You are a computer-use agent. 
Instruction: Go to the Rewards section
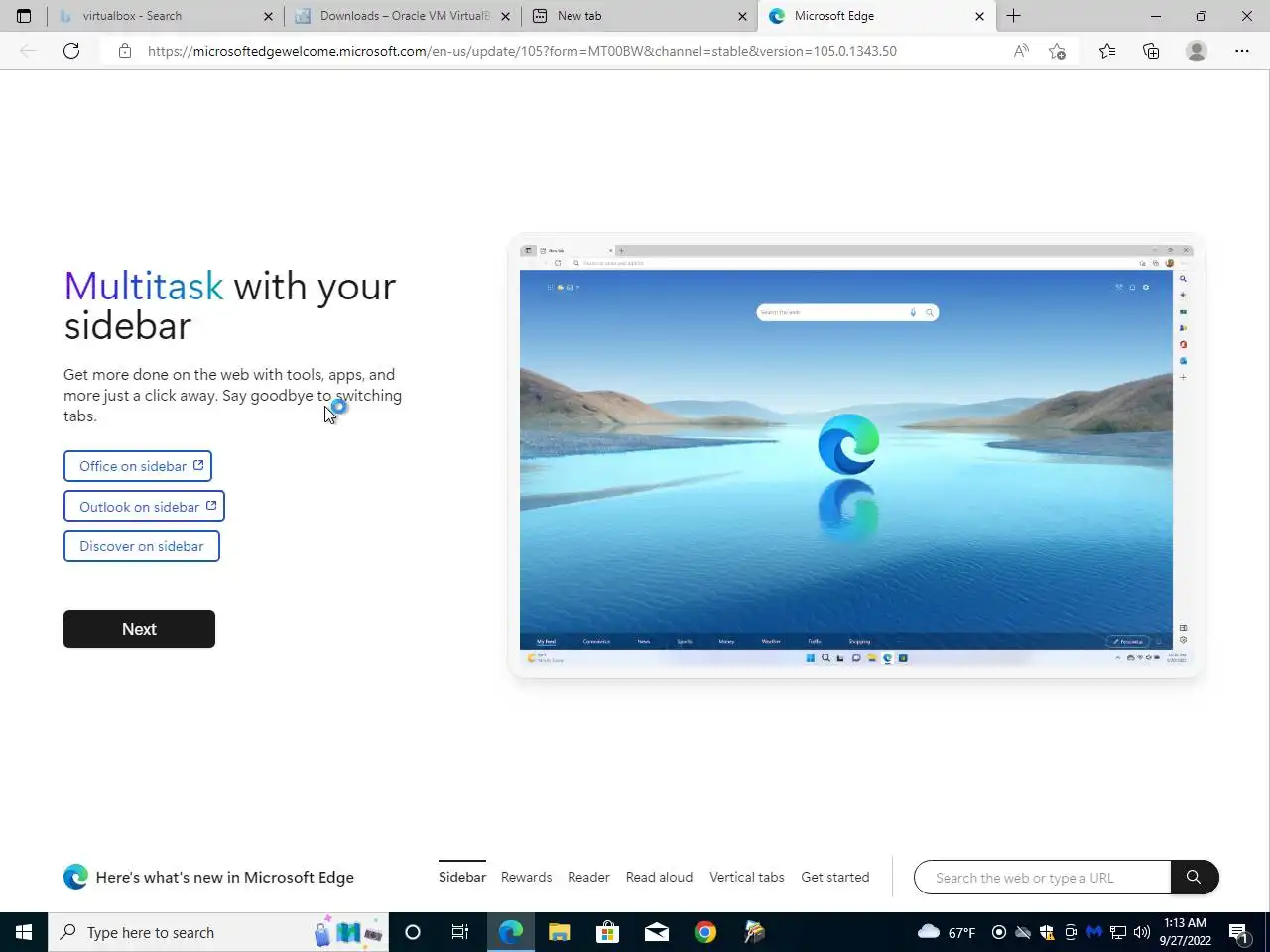[x=526, y=877]
